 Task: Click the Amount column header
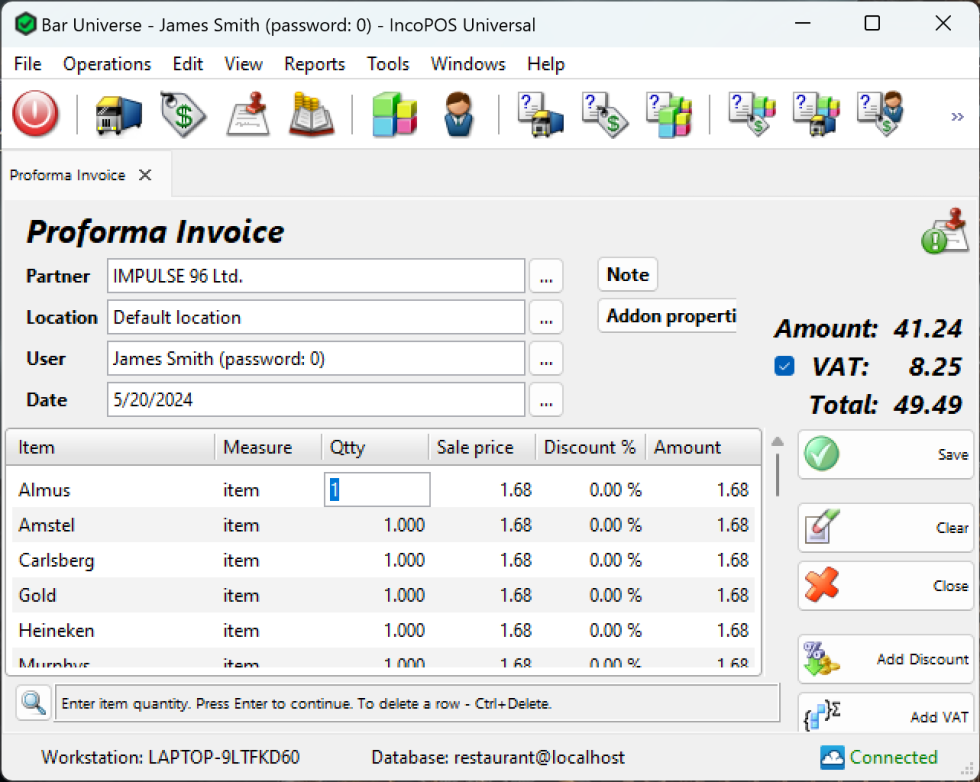[702, 448]
